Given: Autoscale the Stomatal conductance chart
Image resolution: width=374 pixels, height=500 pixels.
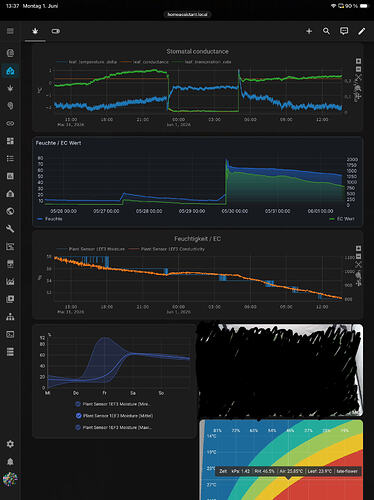Looking at the screenshot, I should coord(358,78).
